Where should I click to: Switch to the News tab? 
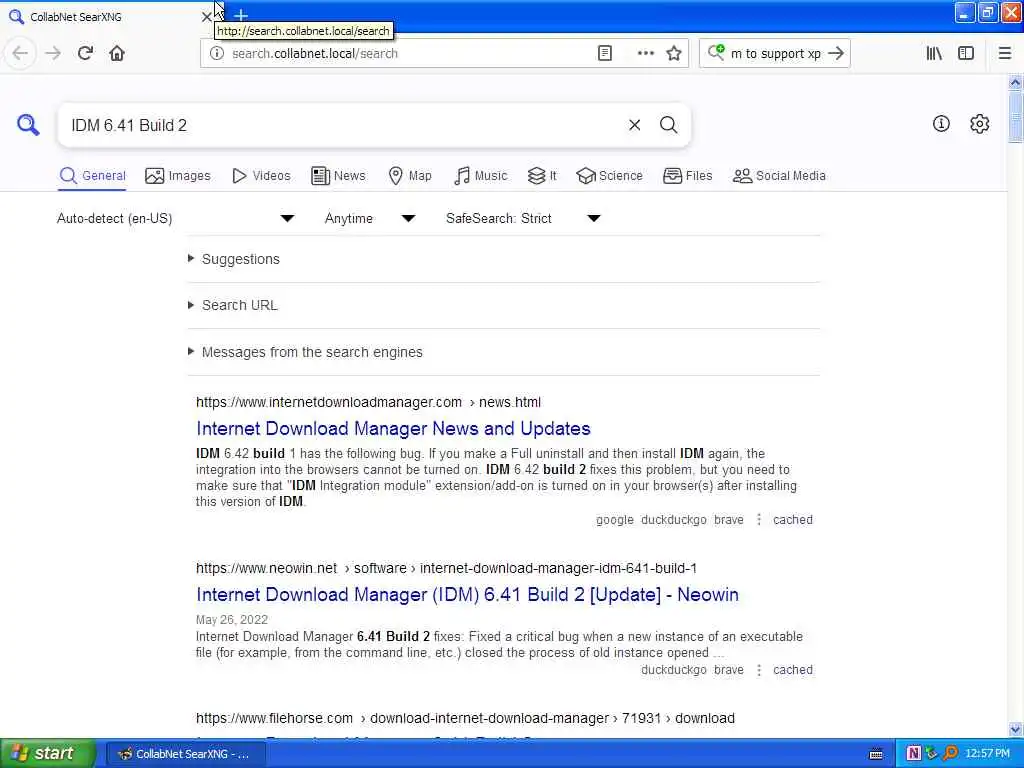(338, 176)
